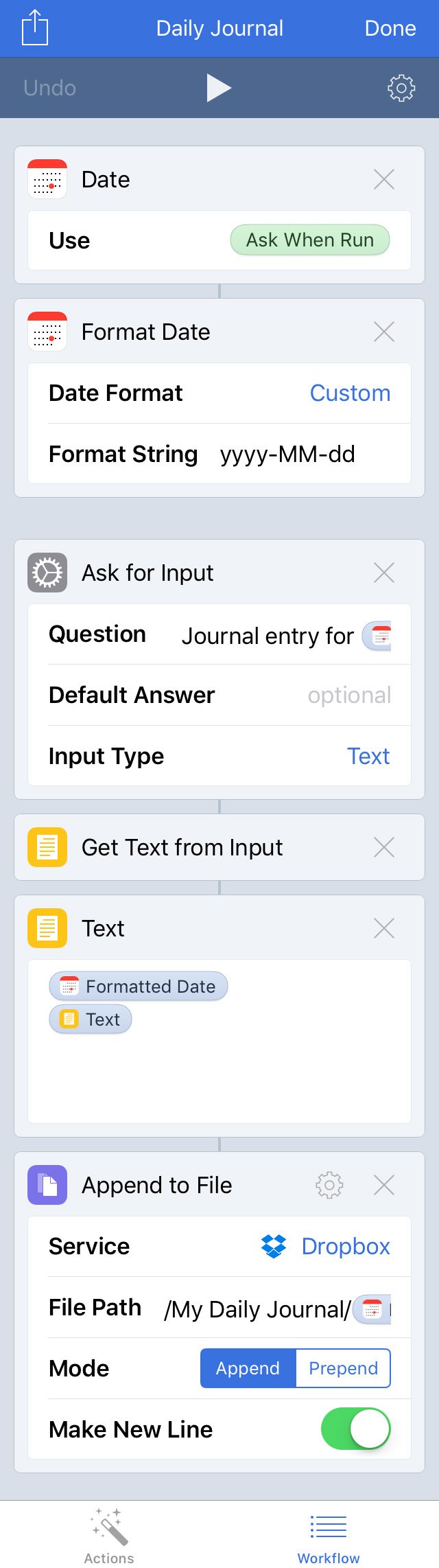The height and width of the screenshot is (1568, 439).
Task: Run the workflow with the play button
Action: pos(219,88)
